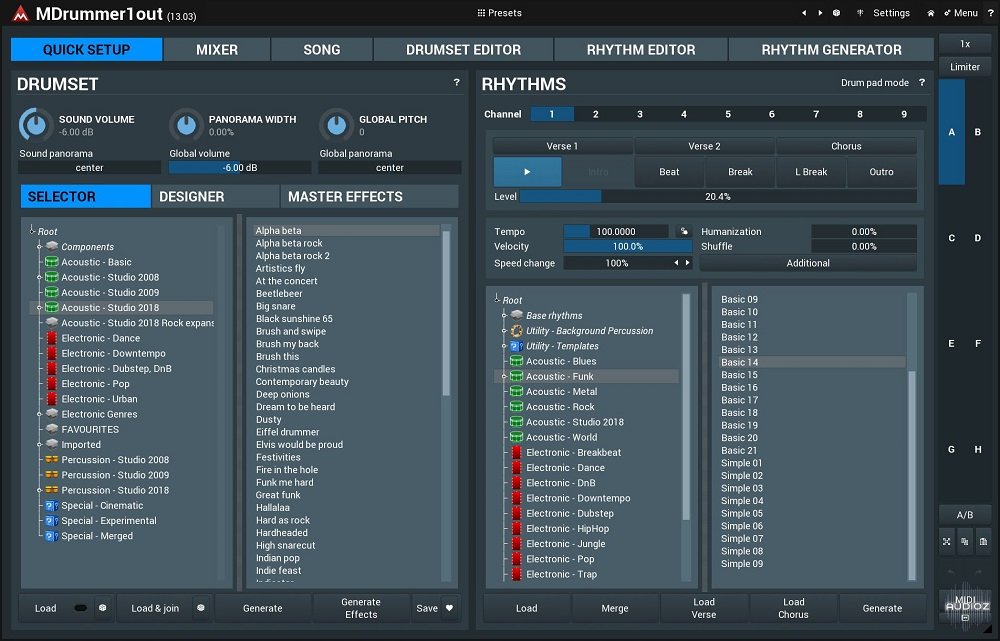Expand the Imported tree node

[x=40, y=445]
